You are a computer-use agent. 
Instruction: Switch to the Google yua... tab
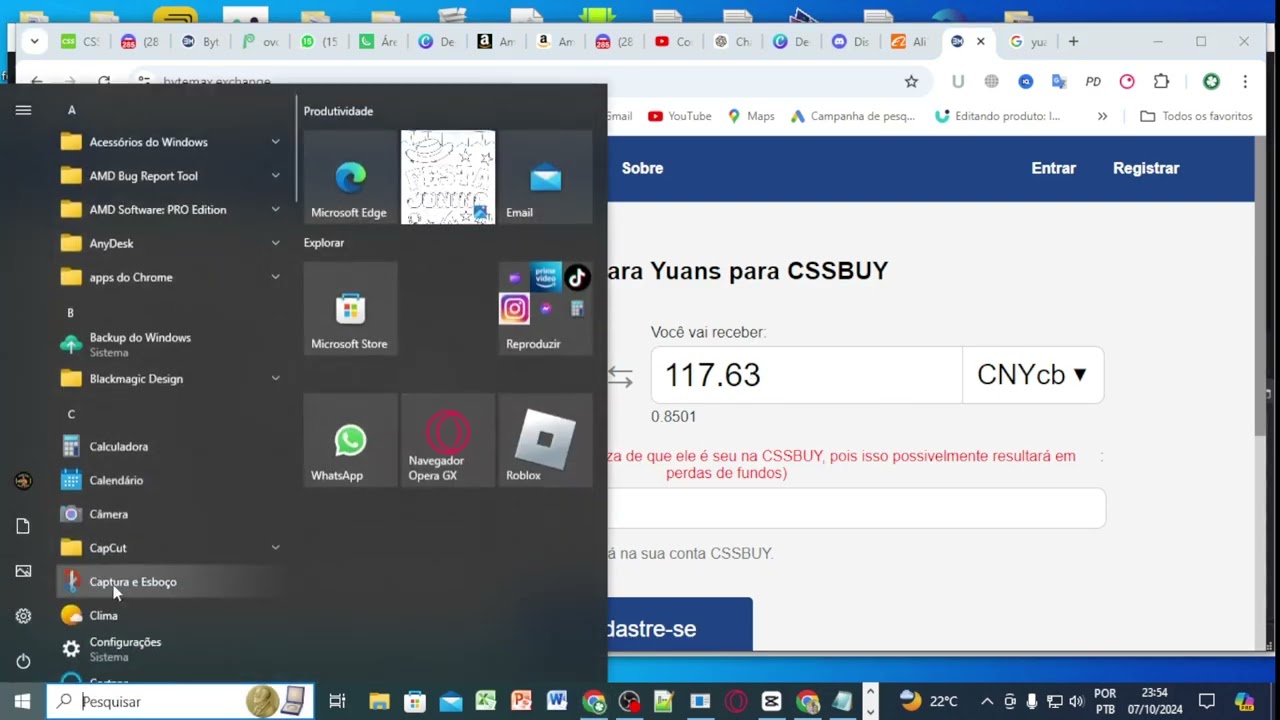point(1028,41)
